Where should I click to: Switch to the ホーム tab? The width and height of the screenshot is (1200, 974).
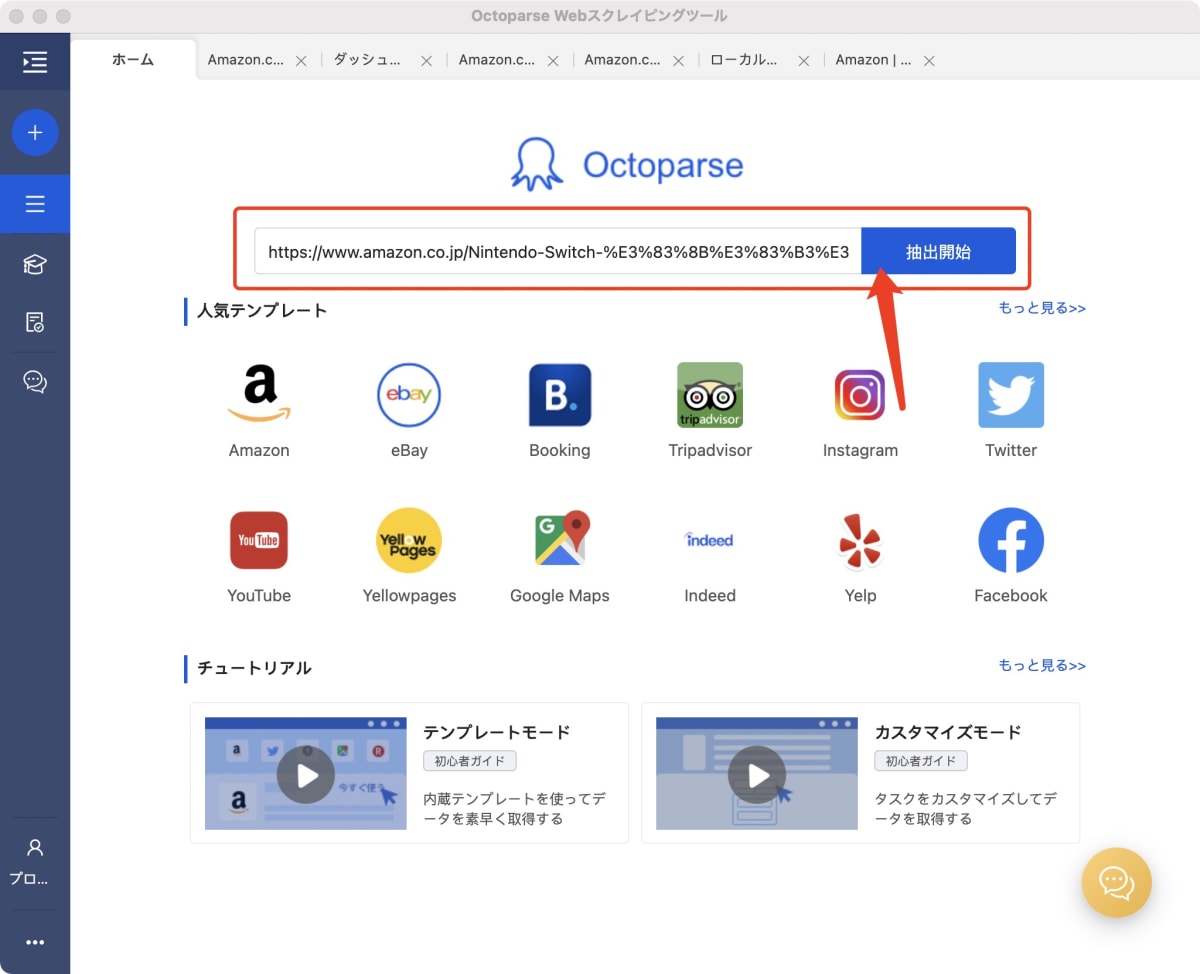point(133,59)
